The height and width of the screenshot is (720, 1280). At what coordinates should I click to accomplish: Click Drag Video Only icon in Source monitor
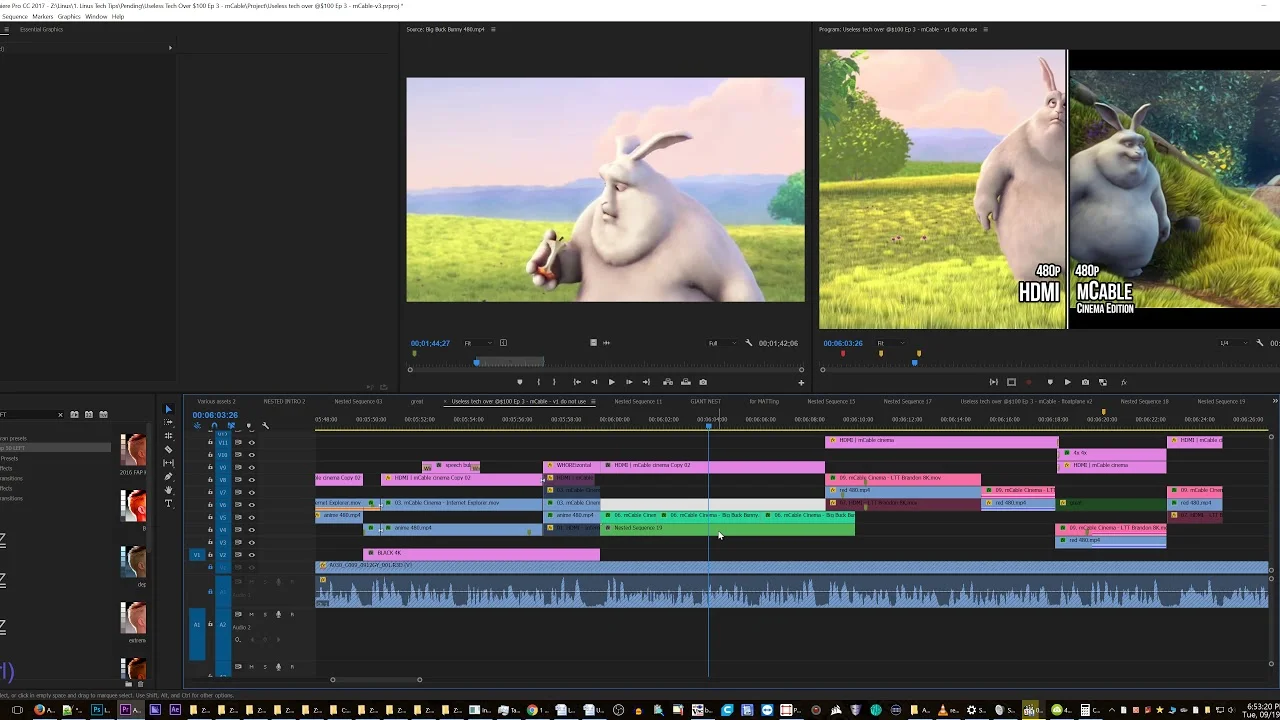pyautogui.click(x=593, y=343)
